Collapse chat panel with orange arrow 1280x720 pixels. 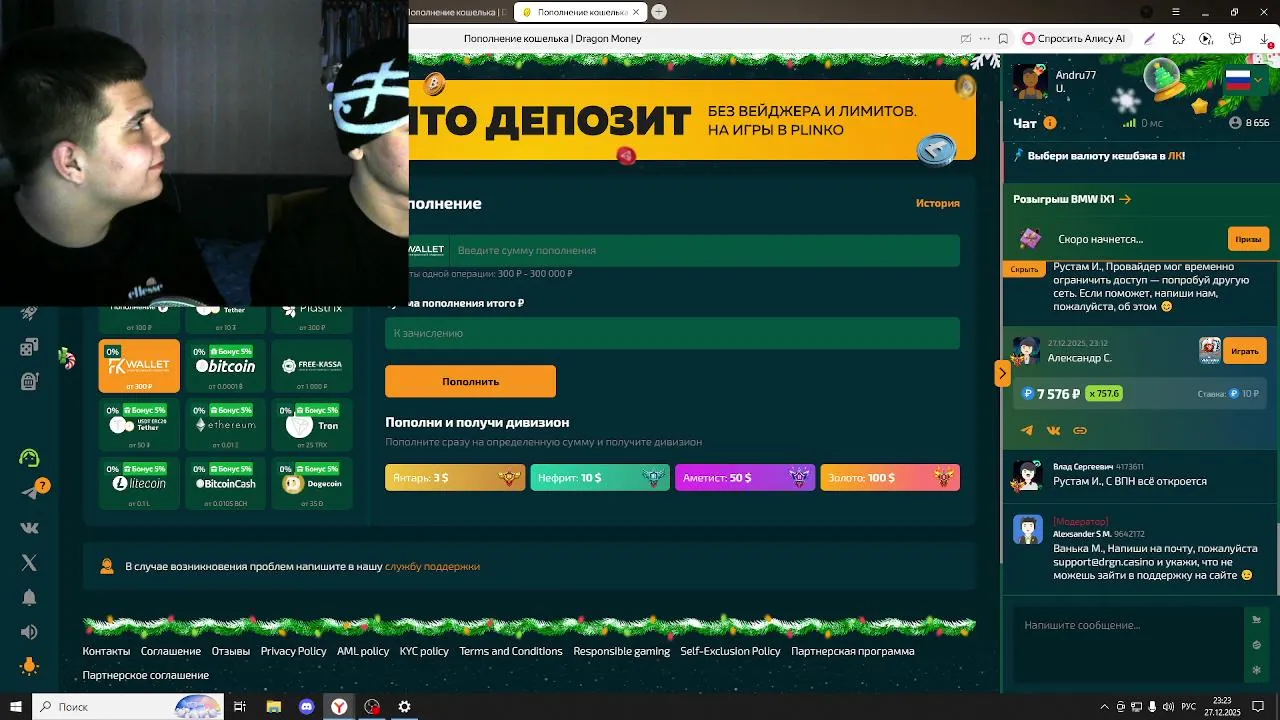tap(1002, 373)
